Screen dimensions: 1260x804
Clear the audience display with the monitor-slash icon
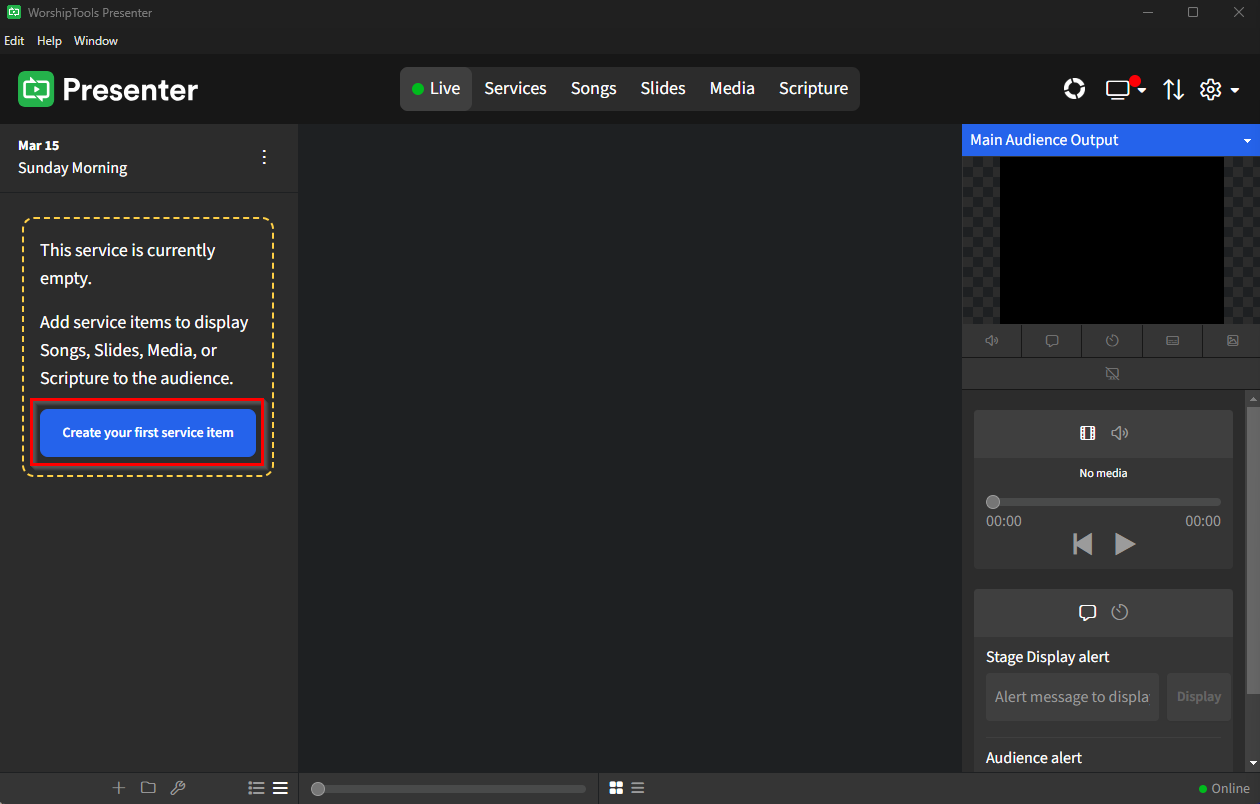1112,373
